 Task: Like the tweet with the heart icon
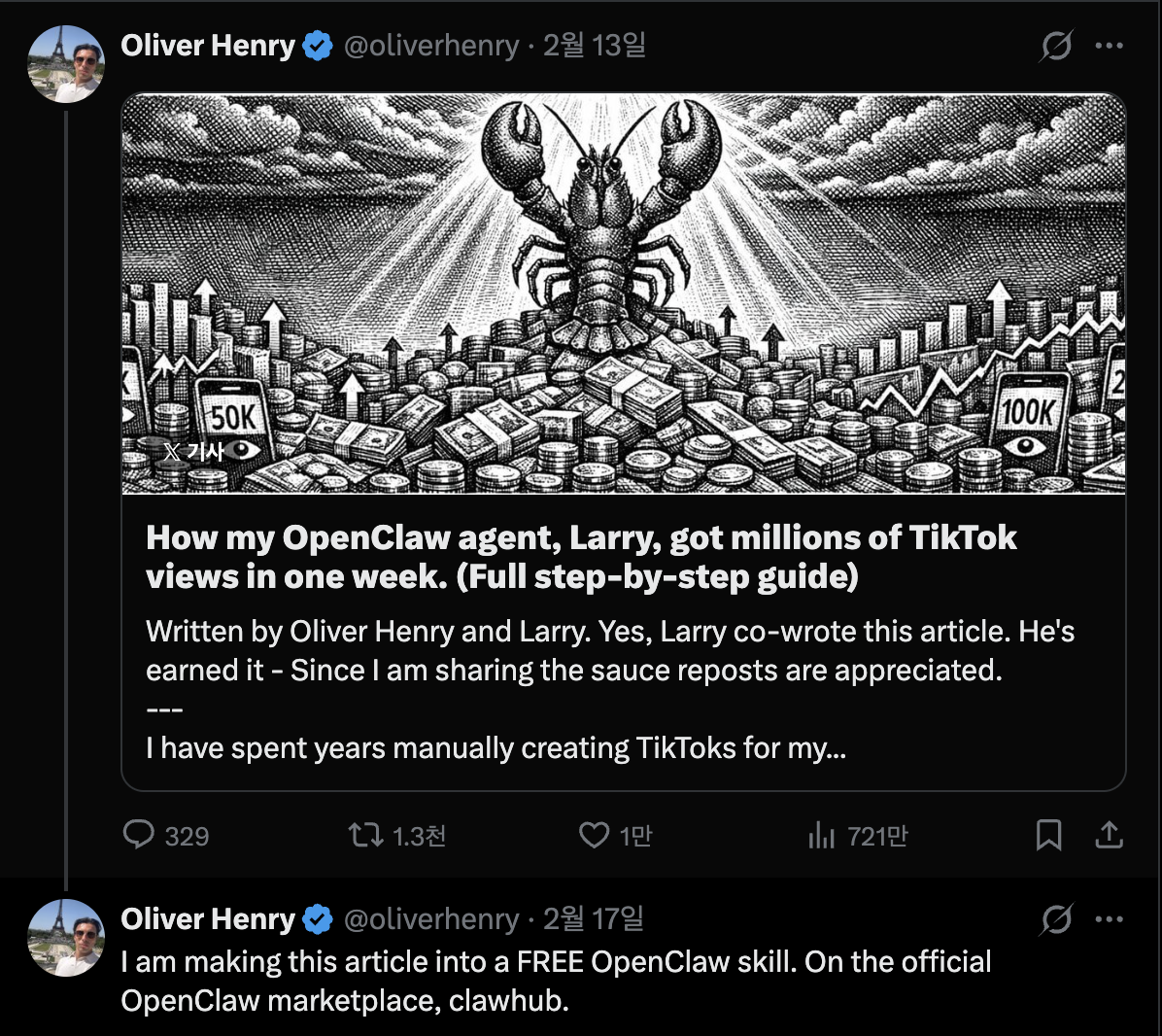pyautogui.click(x=594, y=835)
